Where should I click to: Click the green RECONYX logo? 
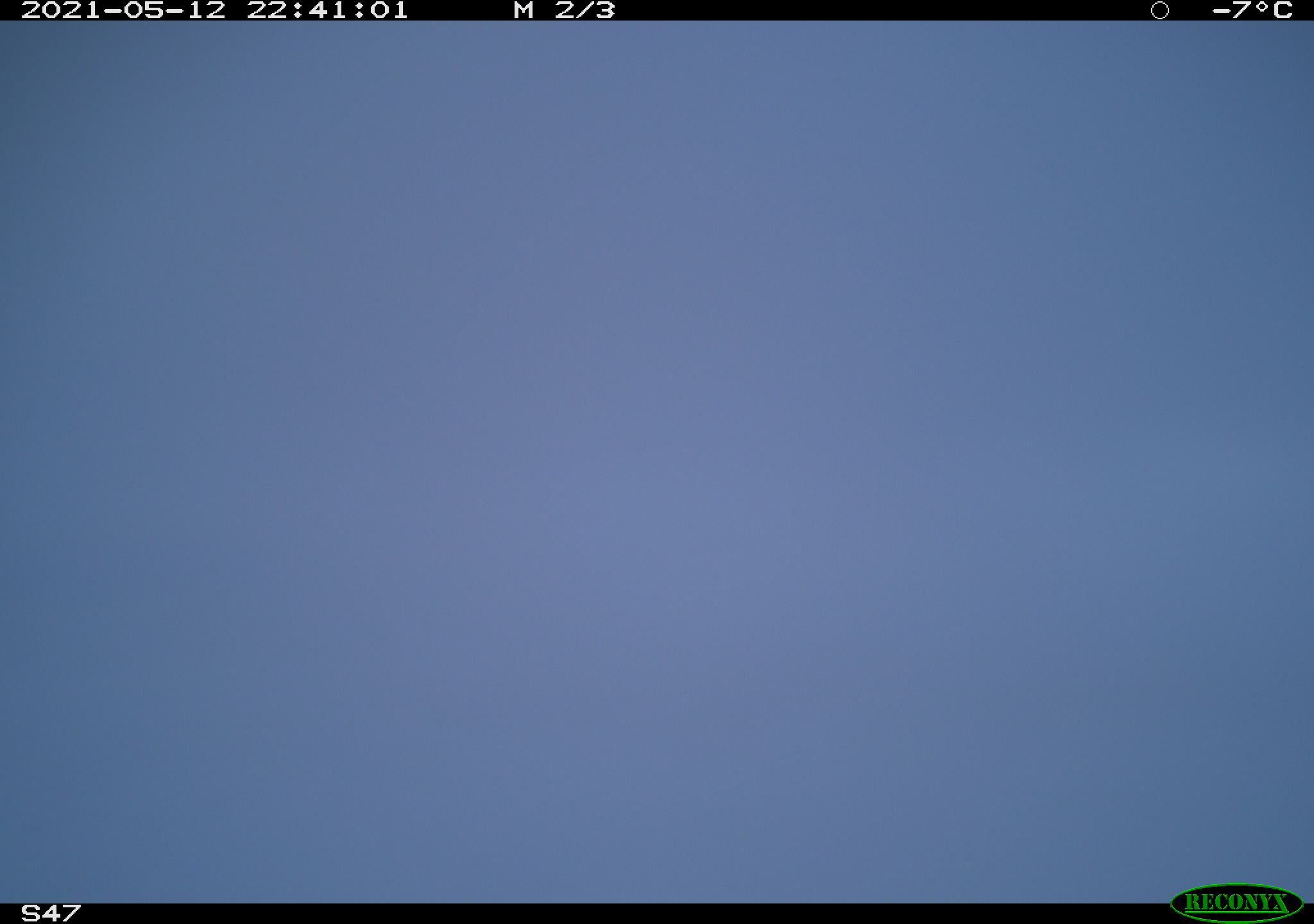click(x=1236, y=903)
